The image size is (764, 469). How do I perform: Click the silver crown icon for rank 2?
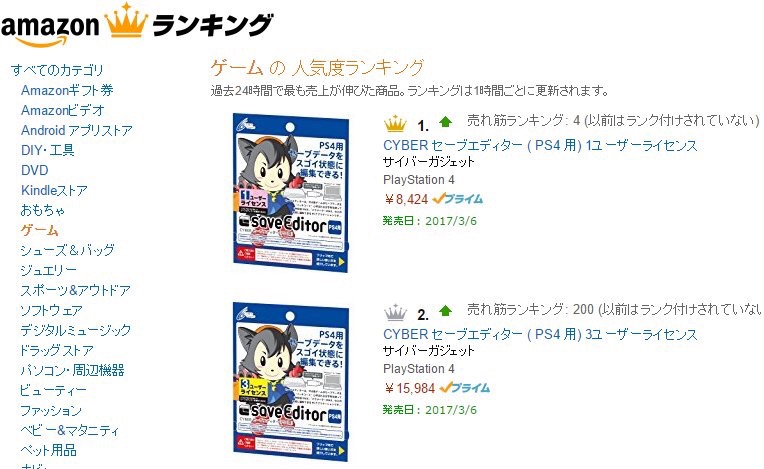[x=395, y=312]
